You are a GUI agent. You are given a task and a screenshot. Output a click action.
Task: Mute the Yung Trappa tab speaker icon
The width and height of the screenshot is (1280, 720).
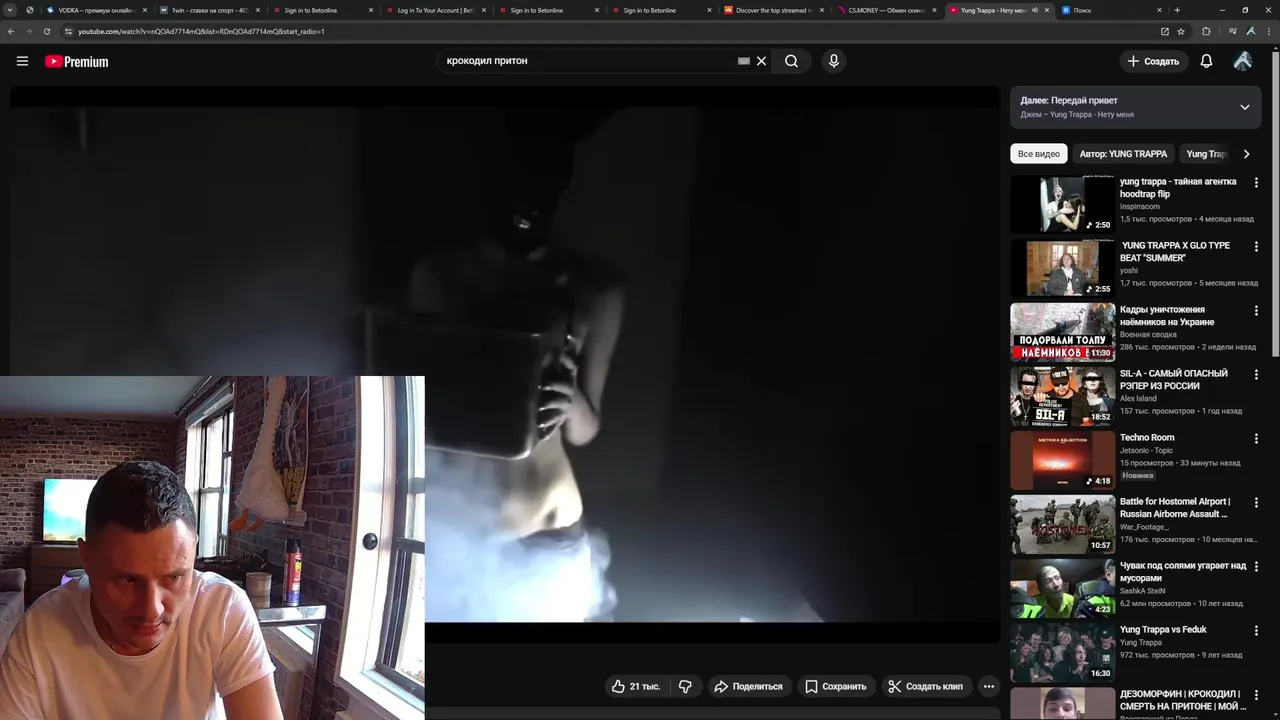click(x=1035, y=10)
